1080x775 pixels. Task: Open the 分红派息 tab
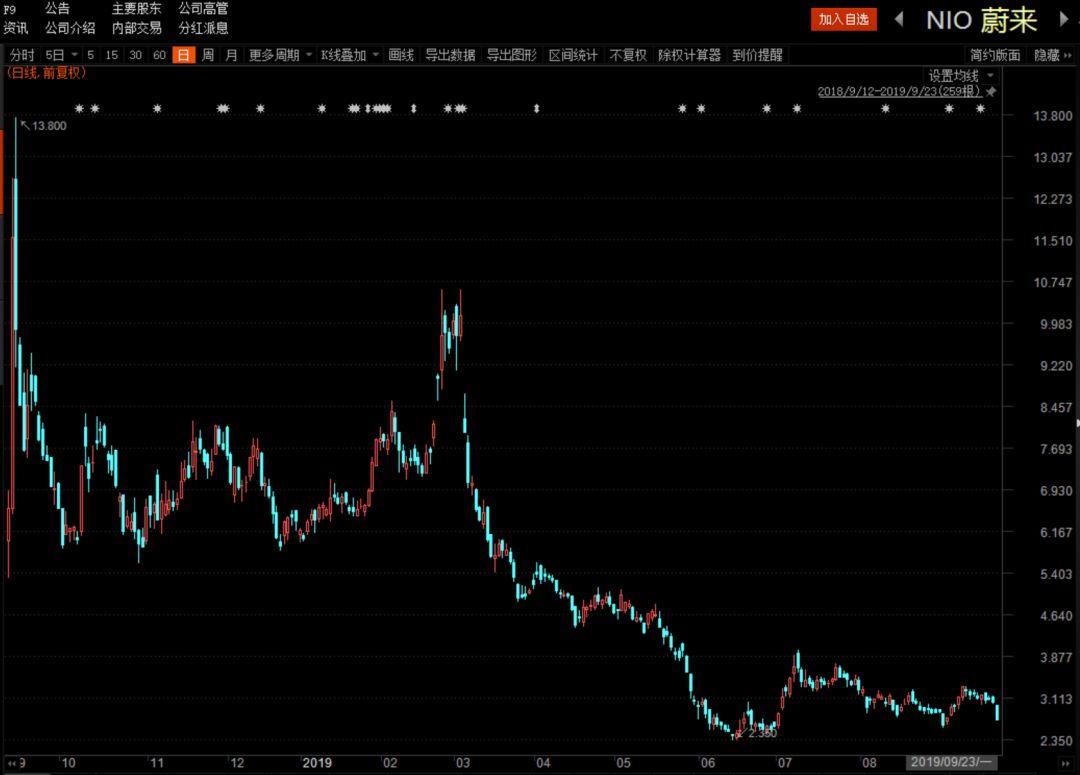[203, 28]
